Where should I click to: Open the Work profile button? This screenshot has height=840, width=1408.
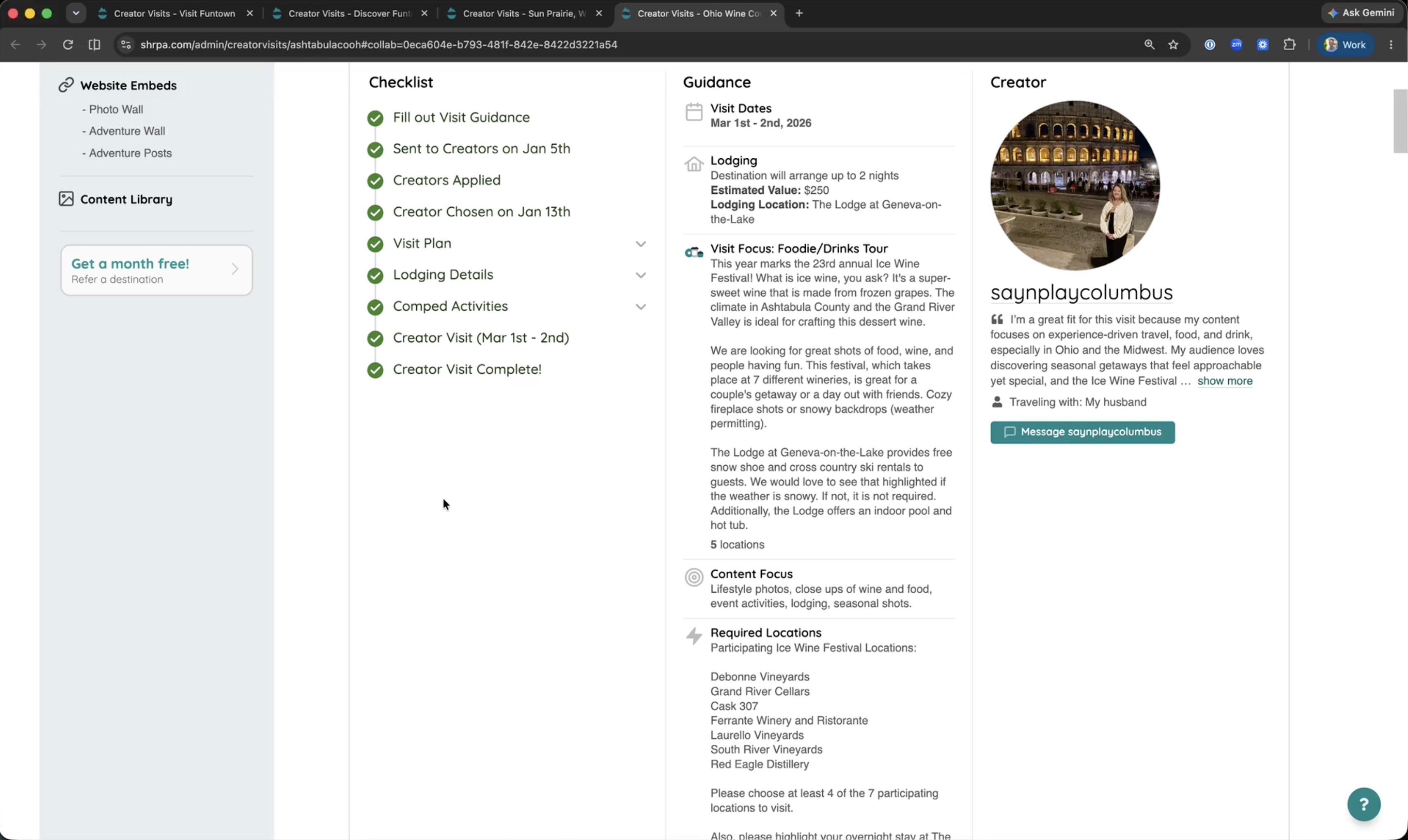1345,45
